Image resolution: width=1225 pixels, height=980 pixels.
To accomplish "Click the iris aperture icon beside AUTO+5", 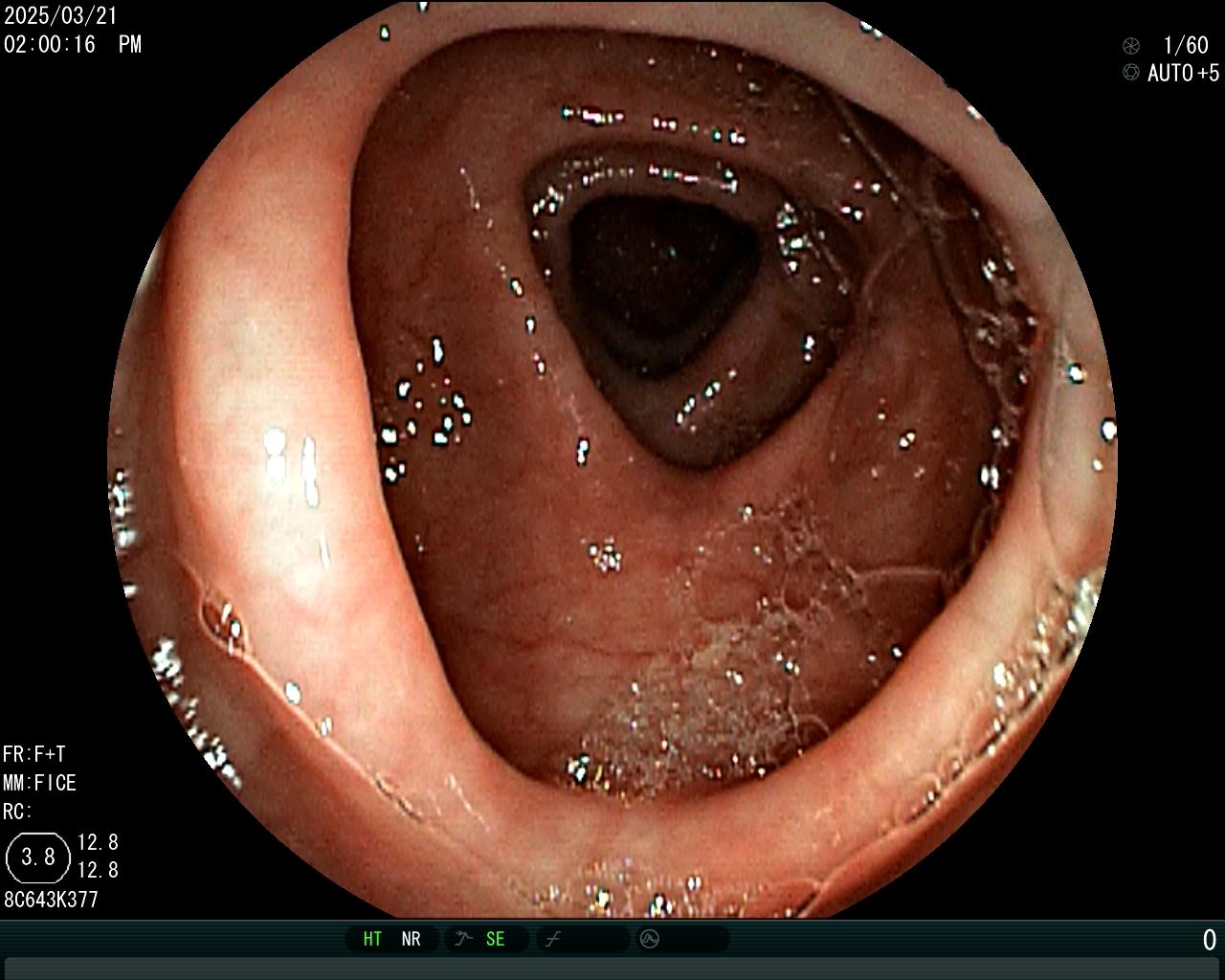I will coord(1131,73).
